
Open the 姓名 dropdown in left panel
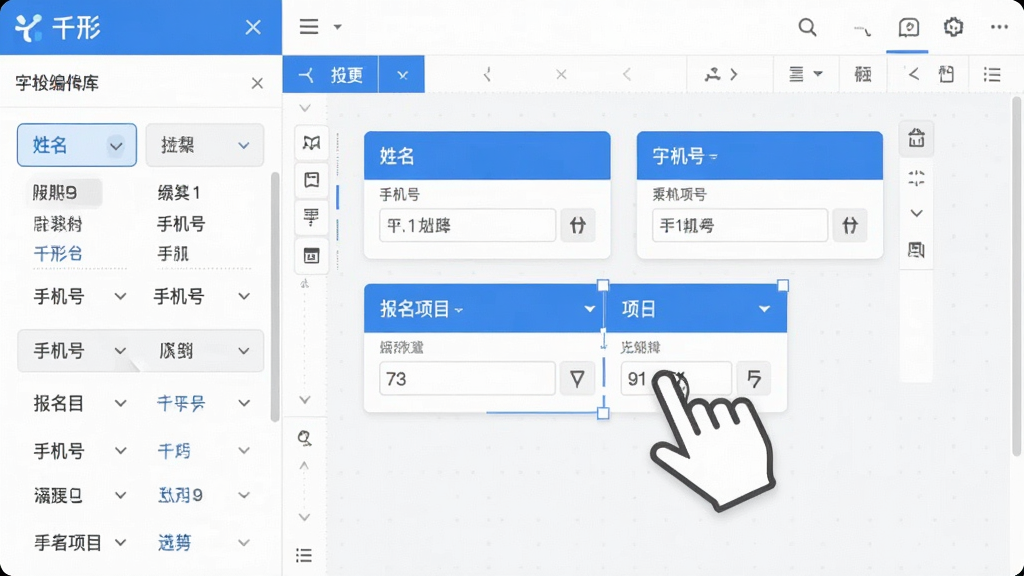point(77,145)
